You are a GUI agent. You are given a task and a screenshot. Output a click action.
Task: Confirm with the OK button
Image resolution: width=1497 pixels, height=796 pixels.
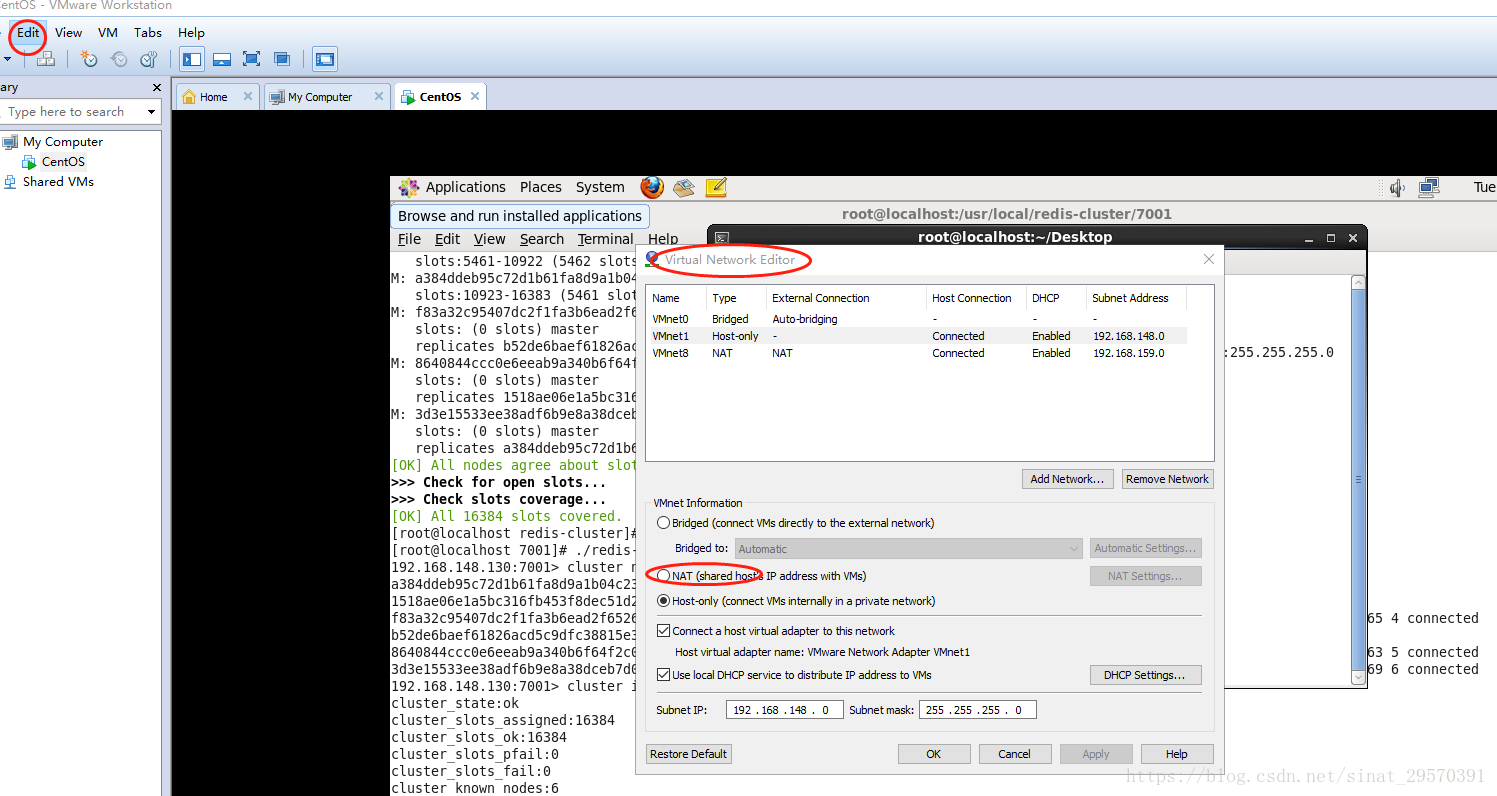click(934, 754)
